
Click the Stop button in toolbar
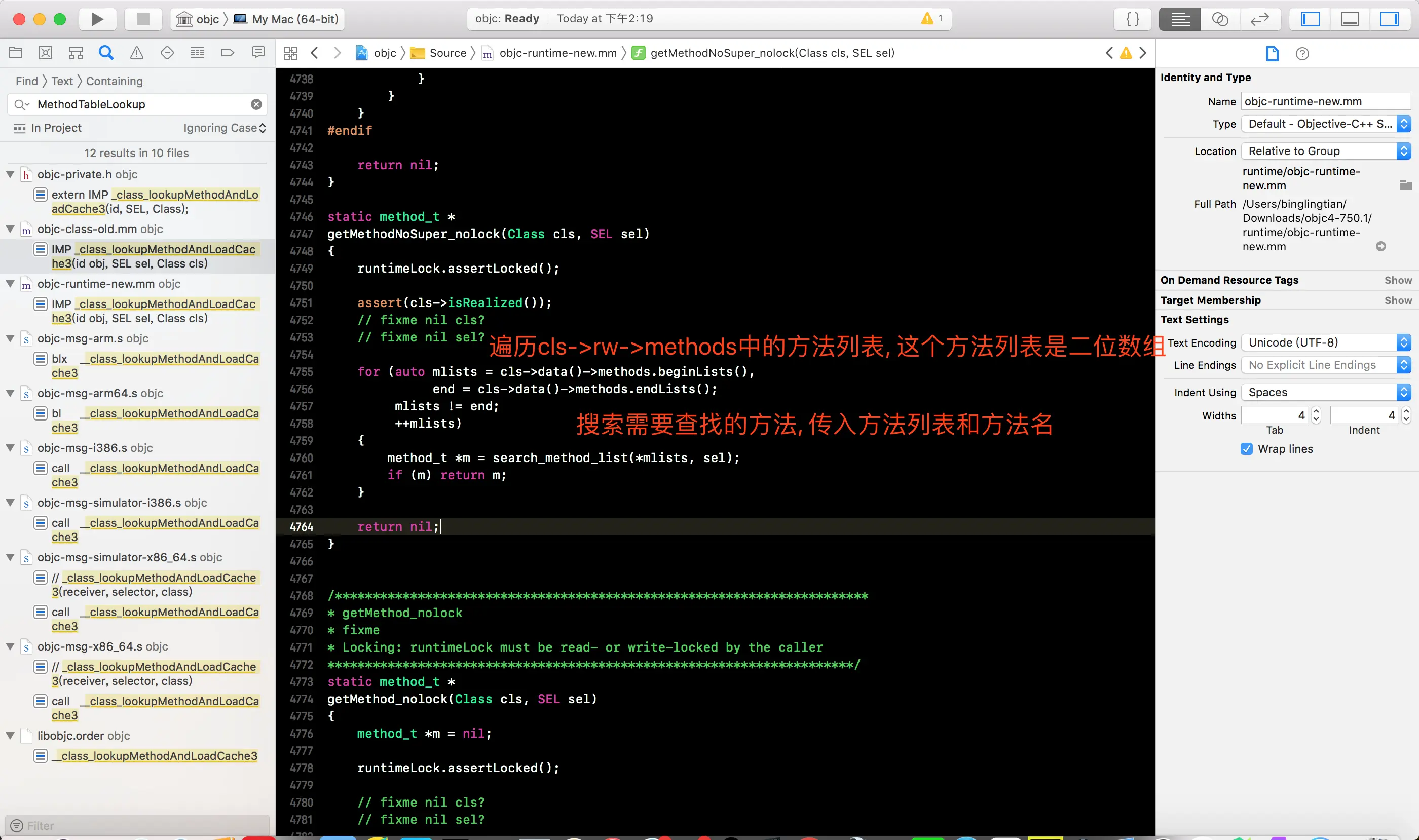143,19
